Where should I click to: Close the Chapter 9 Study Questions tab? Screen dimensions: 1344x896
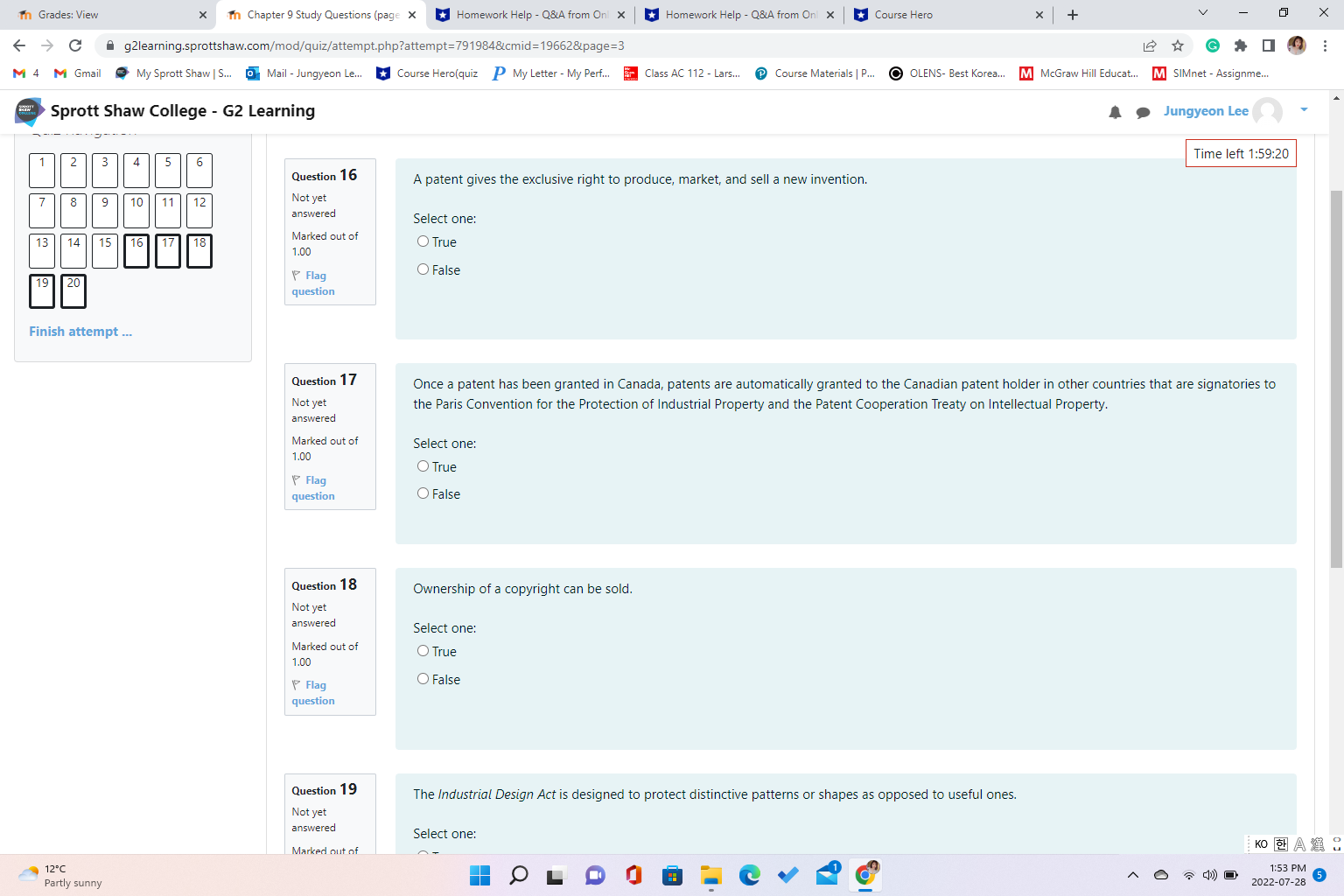(412, 15)
